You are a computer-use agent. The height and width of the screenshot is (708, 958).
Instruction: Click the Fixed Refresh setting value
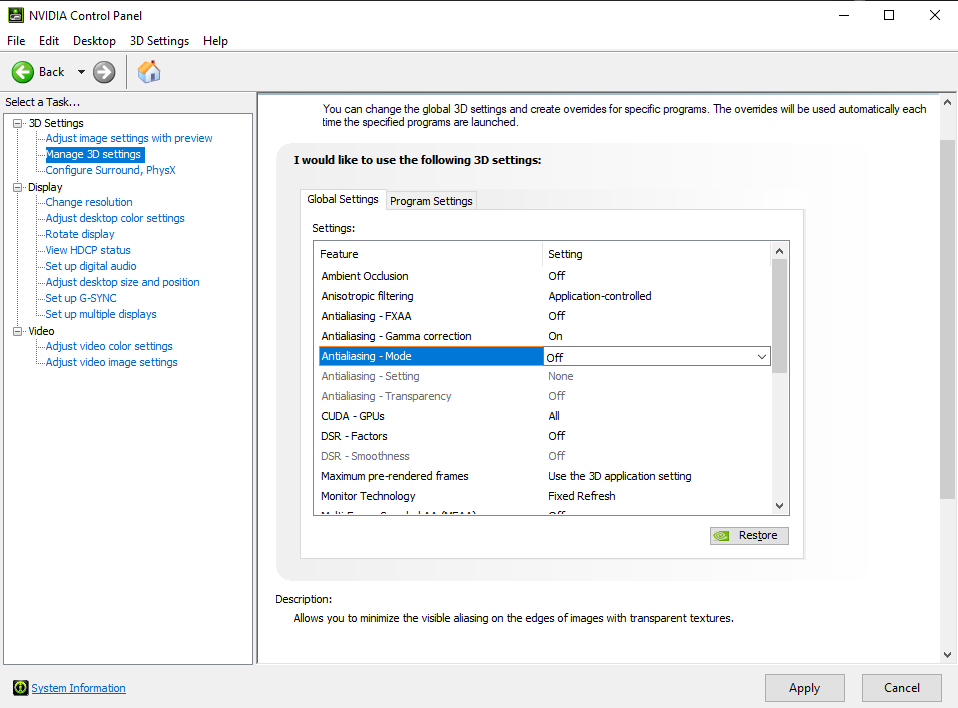click(582, 497)
